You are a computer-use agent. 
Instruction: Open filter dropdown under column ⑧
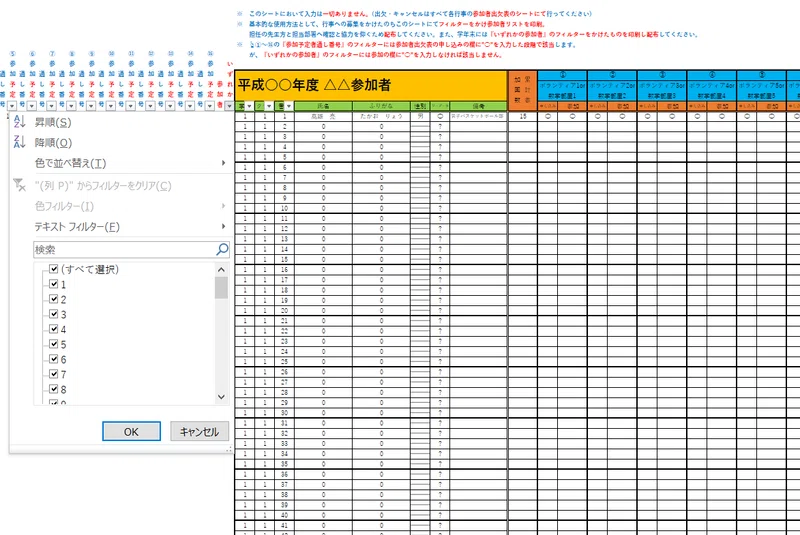tap(71, 106)
